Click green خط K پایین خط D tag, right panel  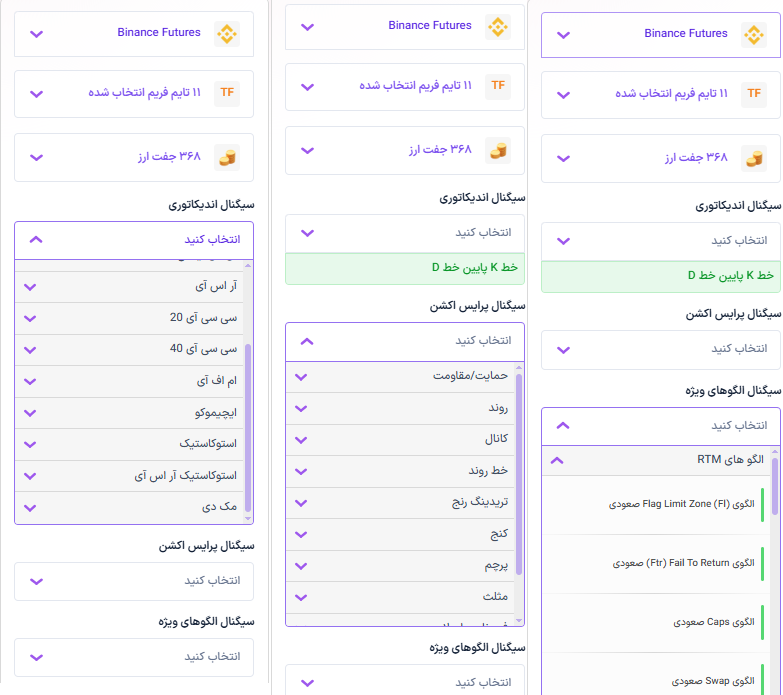tap(661, 276)
